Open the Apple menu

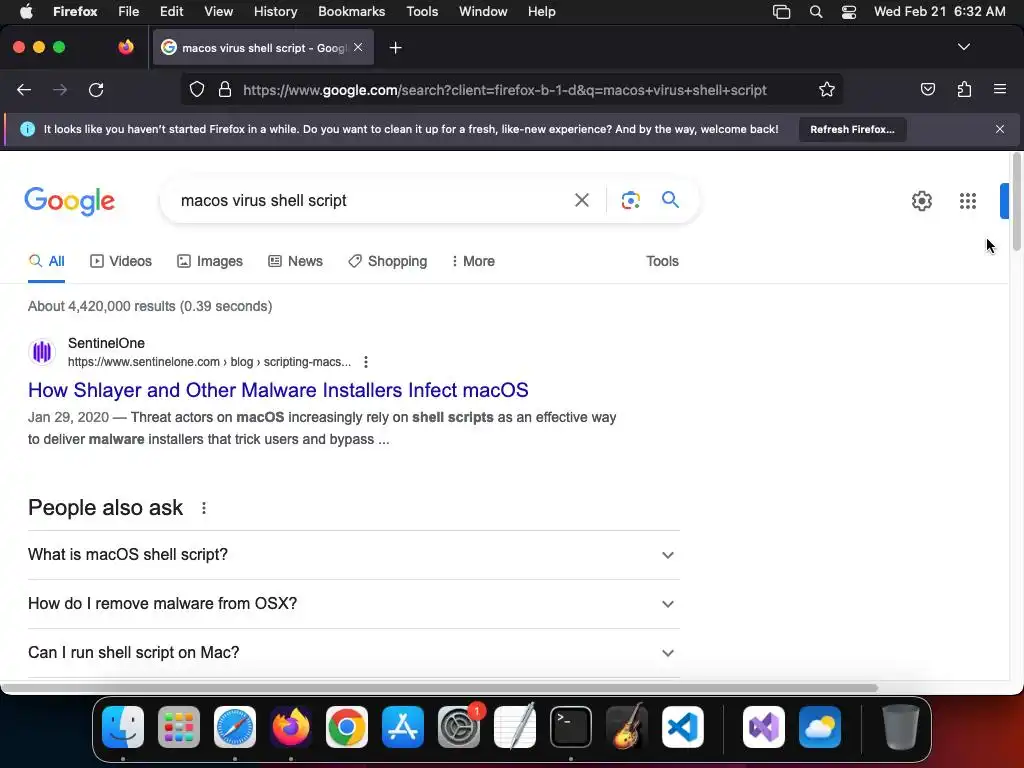(26, 12)
